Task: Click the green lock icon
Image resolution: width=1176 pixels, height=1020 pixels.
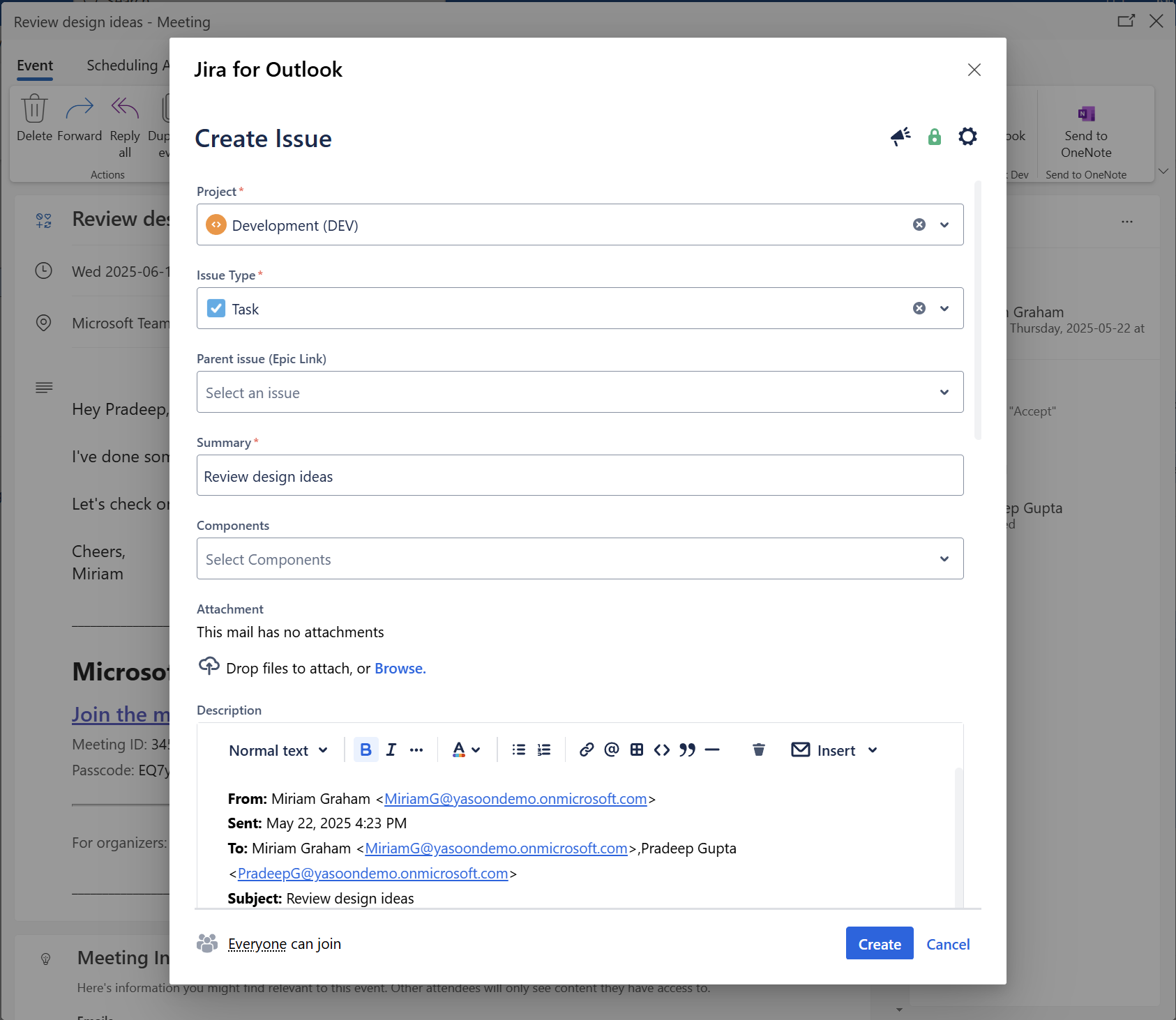Action: click(x=934, y=137)
